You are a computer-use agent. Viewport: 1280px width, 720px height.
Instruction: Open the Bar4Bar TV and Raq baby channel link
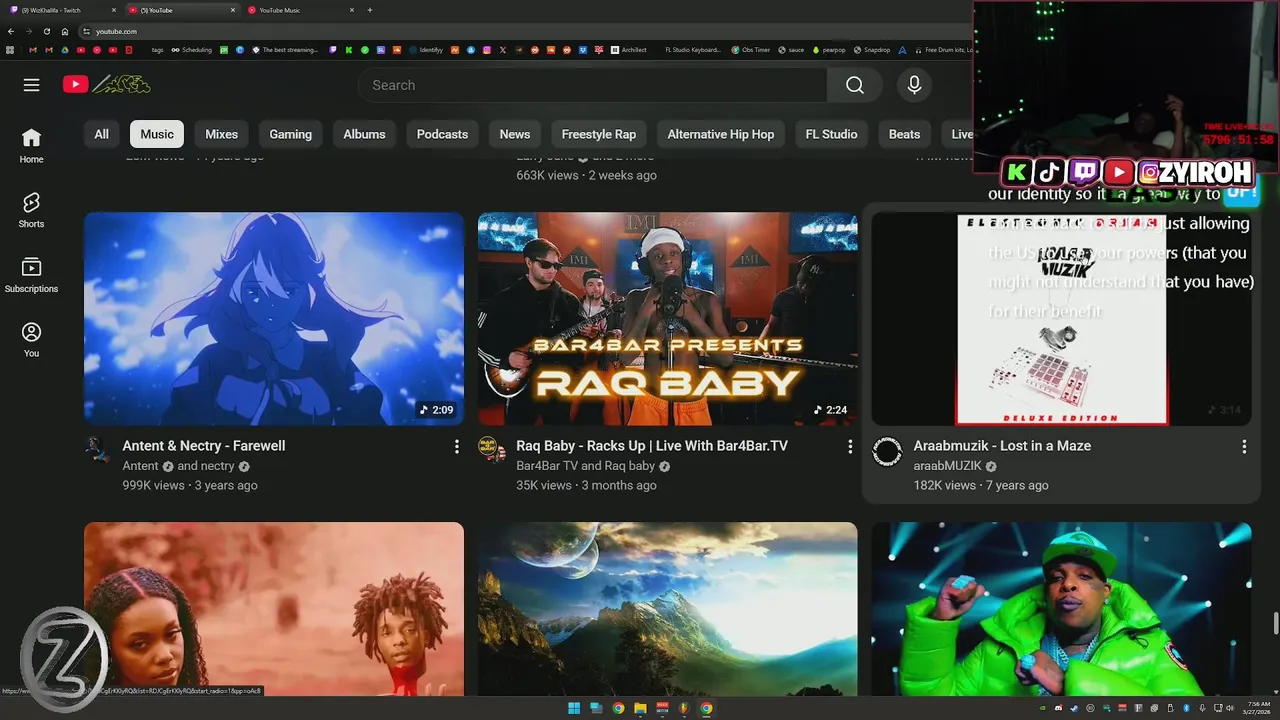click(585, 466)
